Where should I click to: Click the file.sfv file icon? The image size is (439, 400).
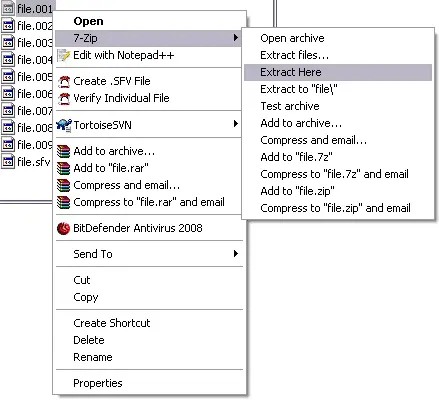[8, 162]
